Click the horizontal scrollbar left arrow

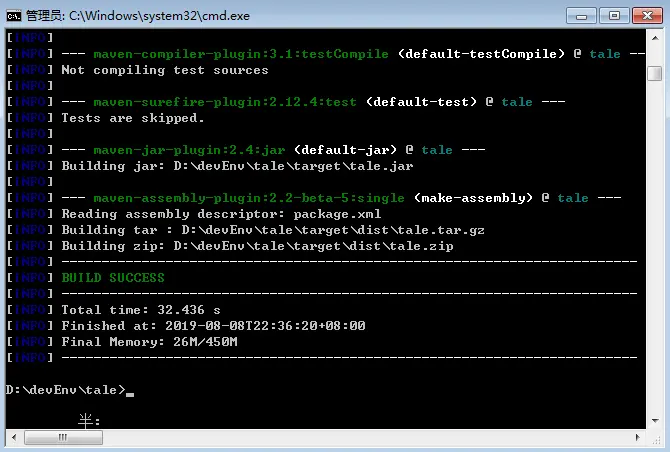[x=15, y=437]
